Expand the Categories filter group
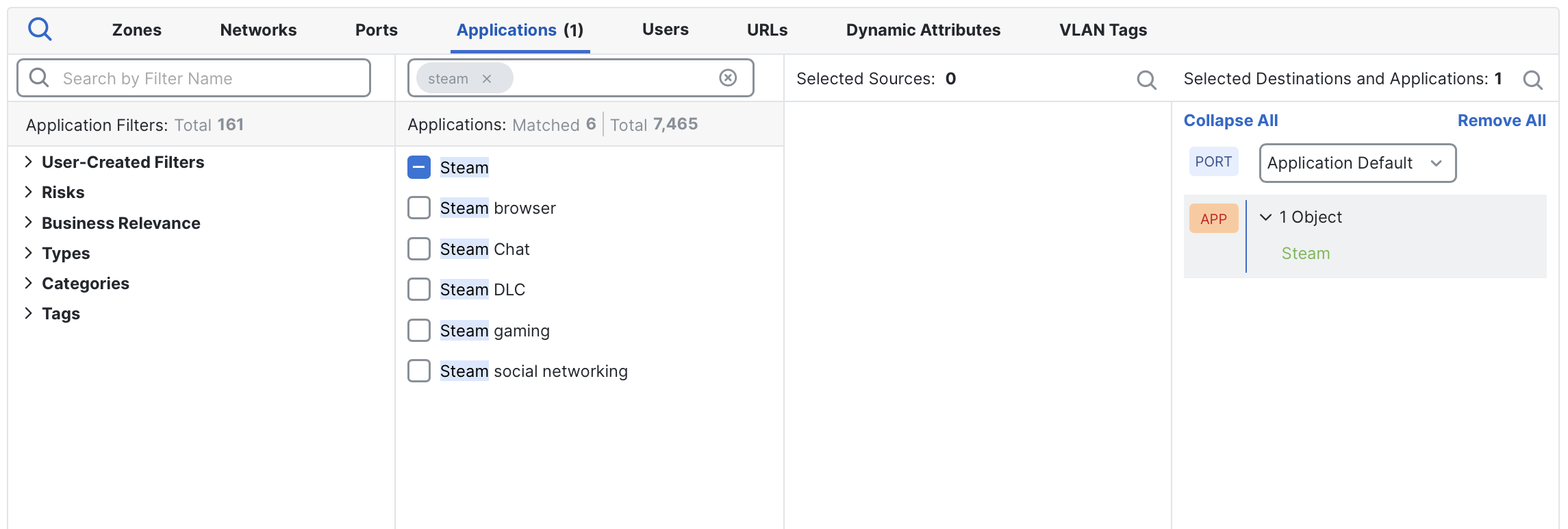The image size is (1568, 529). coord(29,283)
